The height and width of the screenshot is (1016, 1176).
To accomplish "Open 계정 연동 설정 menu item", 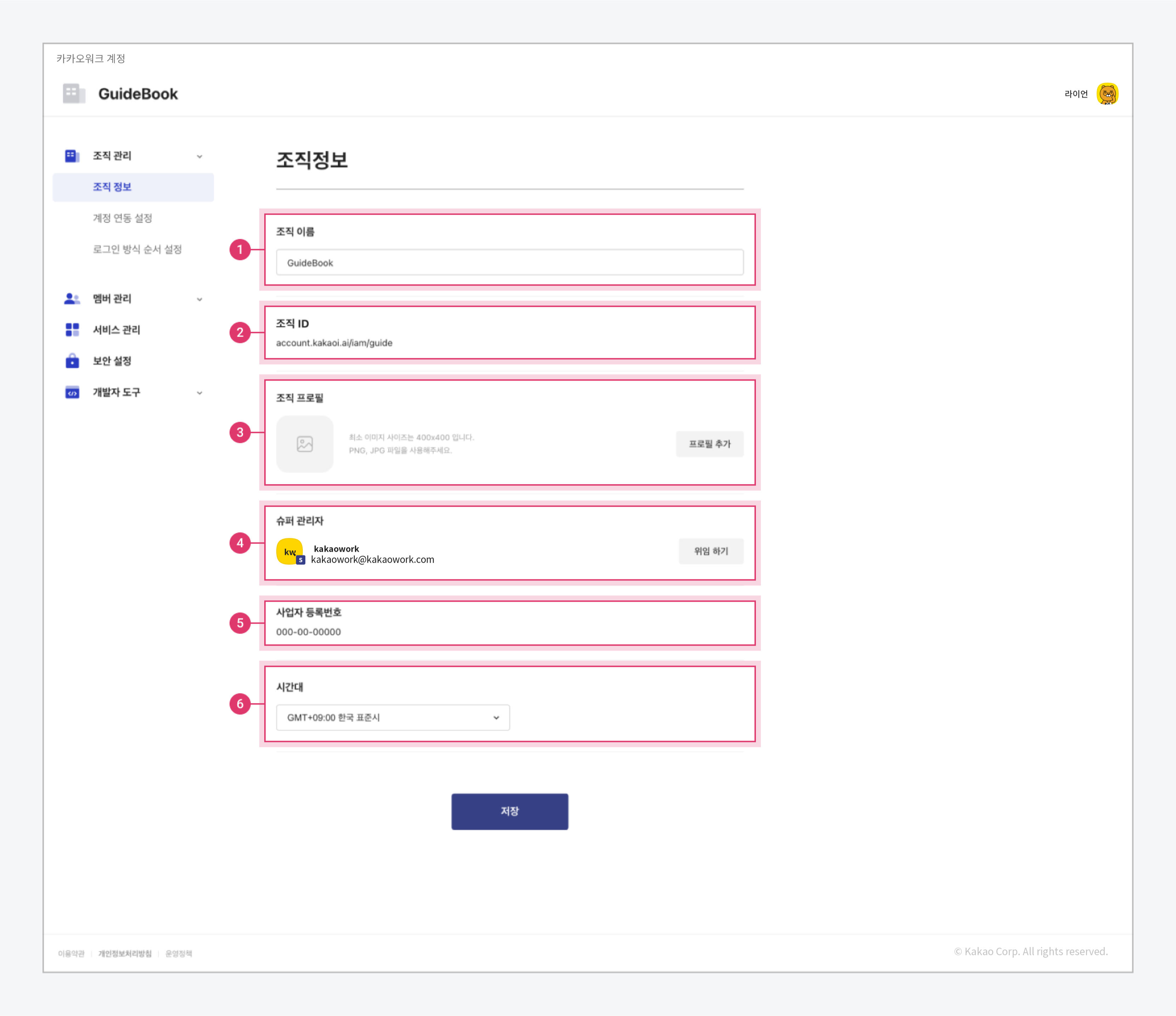I will tap(123, 218).
